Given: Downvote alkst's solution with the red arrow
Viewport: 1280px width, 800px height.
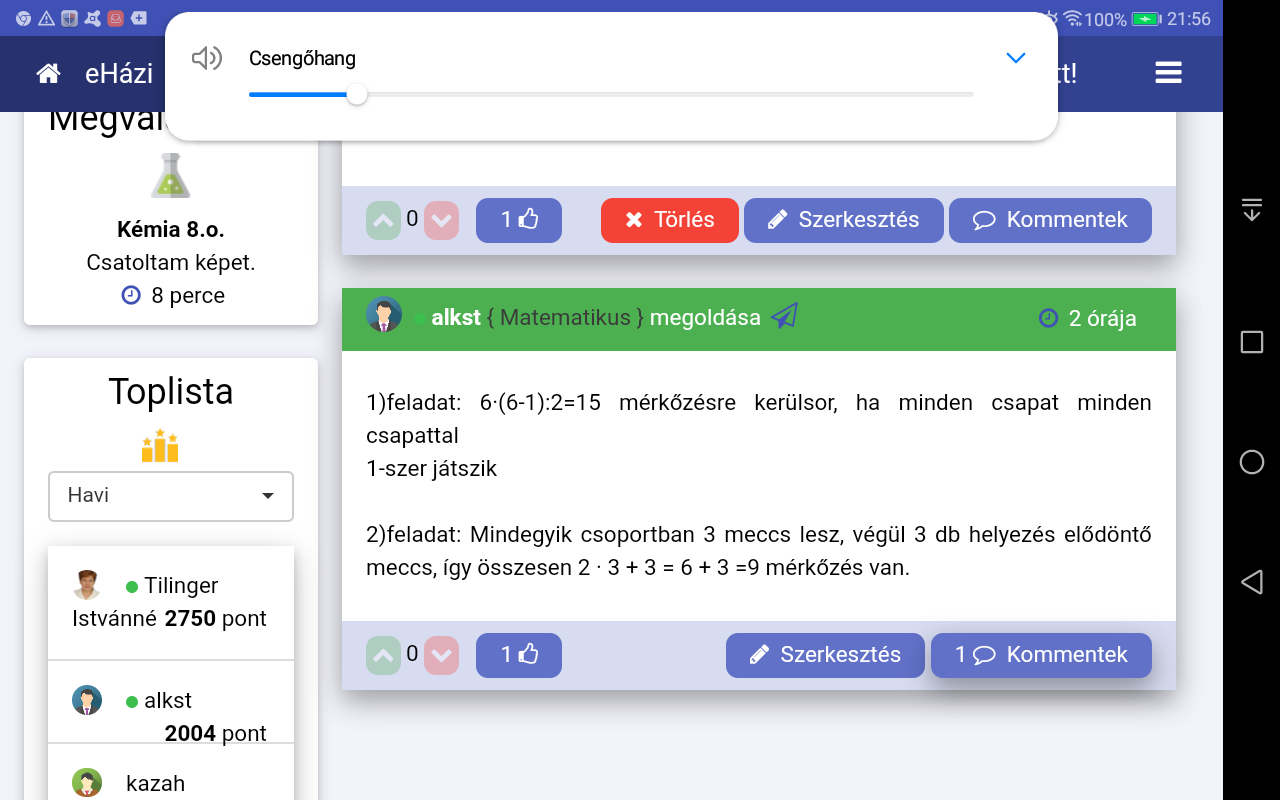Looking at the screenshot, I should coord(441,655).
